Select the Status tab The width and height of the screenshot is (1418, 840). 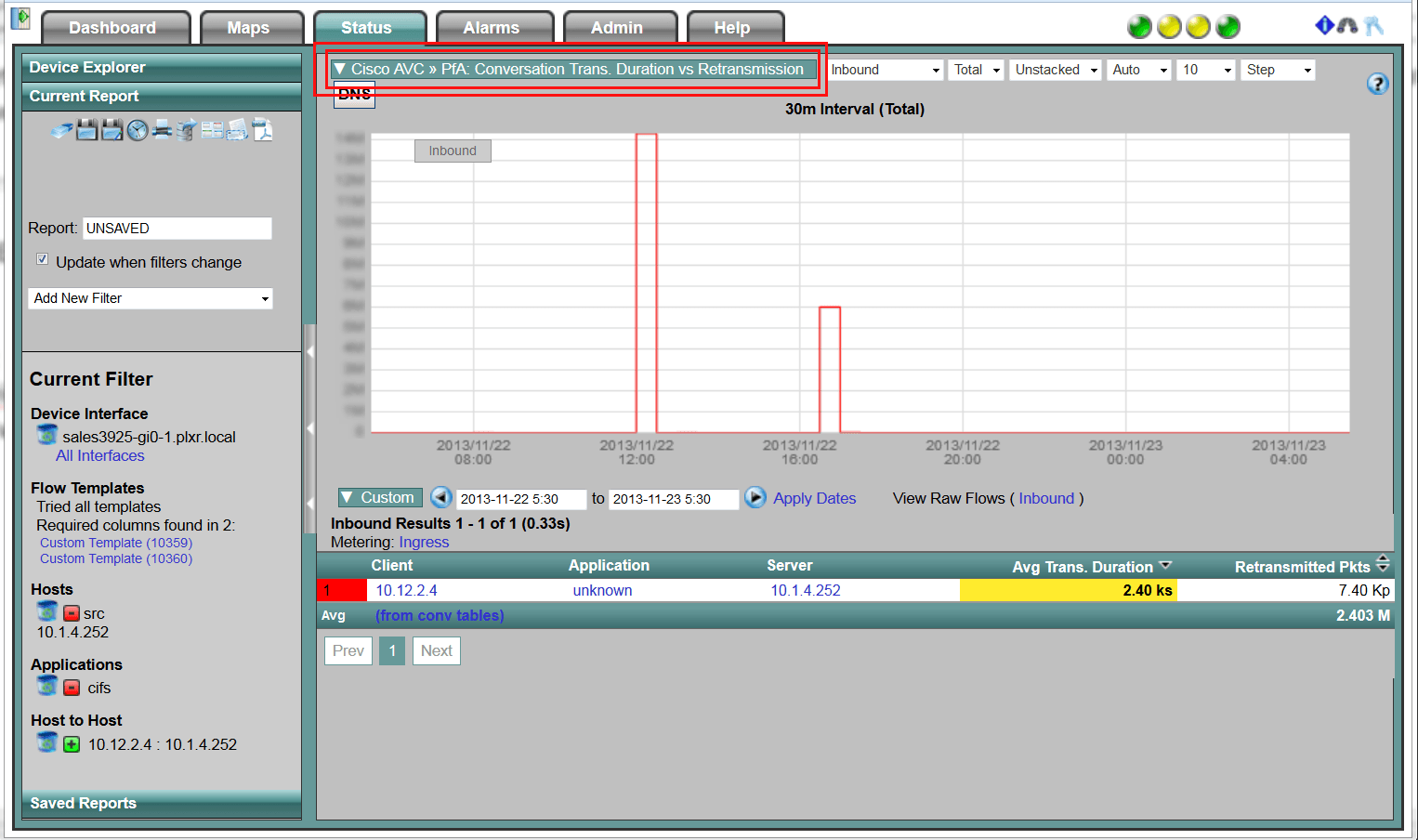tap(369, 28)
